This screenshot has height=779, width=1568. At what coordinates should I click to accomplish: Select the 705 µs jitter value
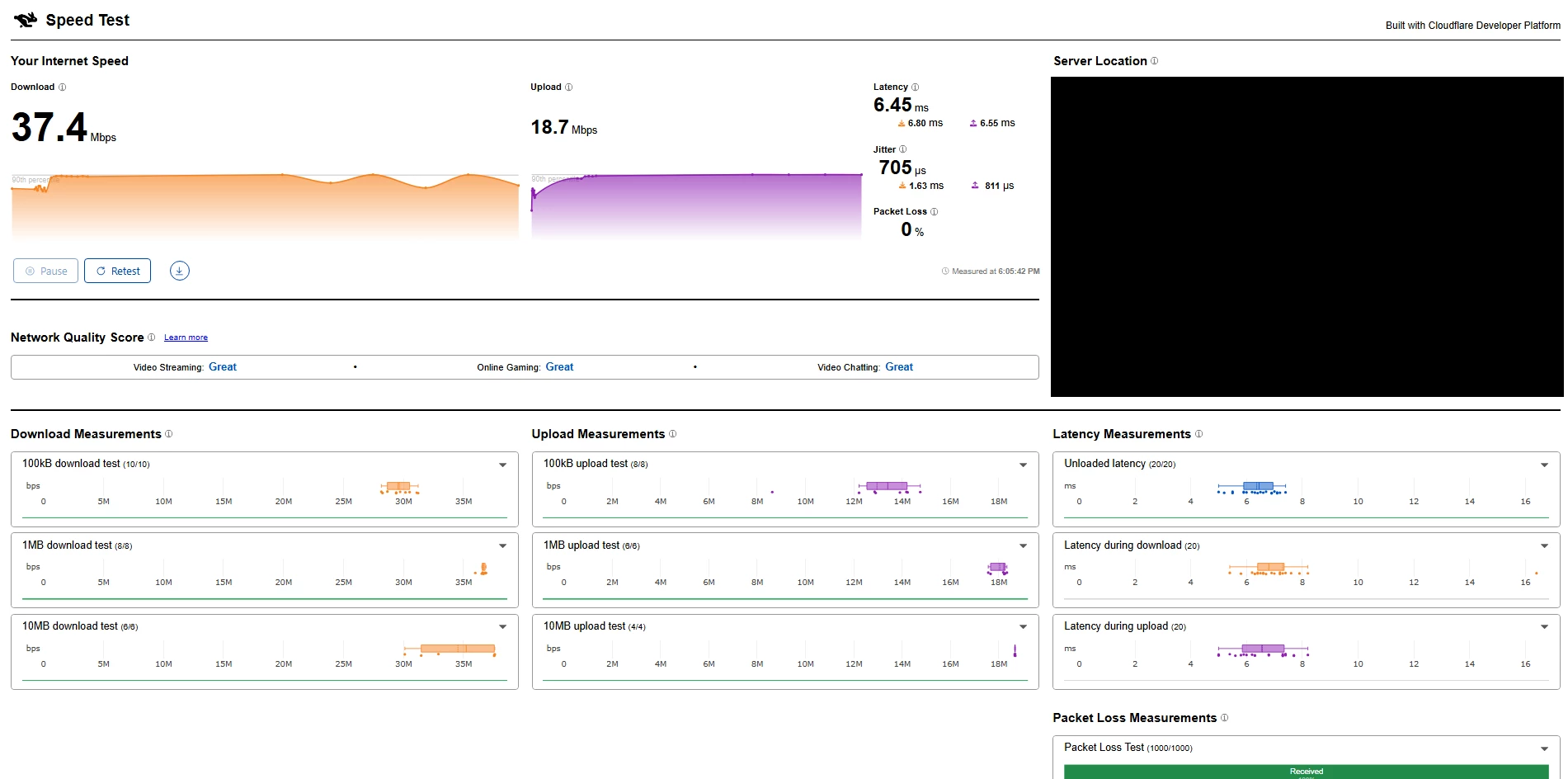(902, 168)
